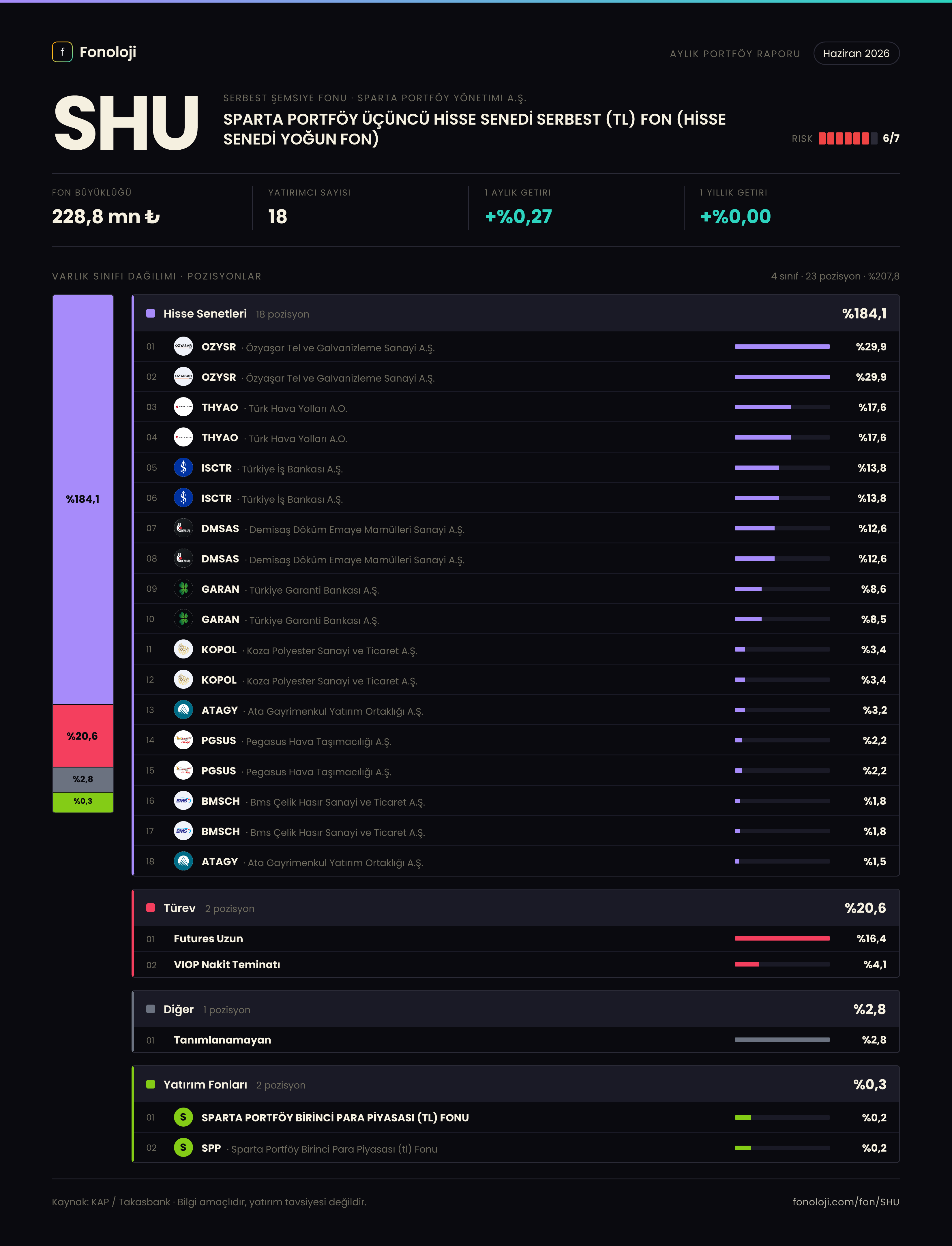The height and width of the screenshot is (1246, 952).
Task: Click the KOPOL logo in row 11
Action: pyautogui.click(x=183, y=649)
